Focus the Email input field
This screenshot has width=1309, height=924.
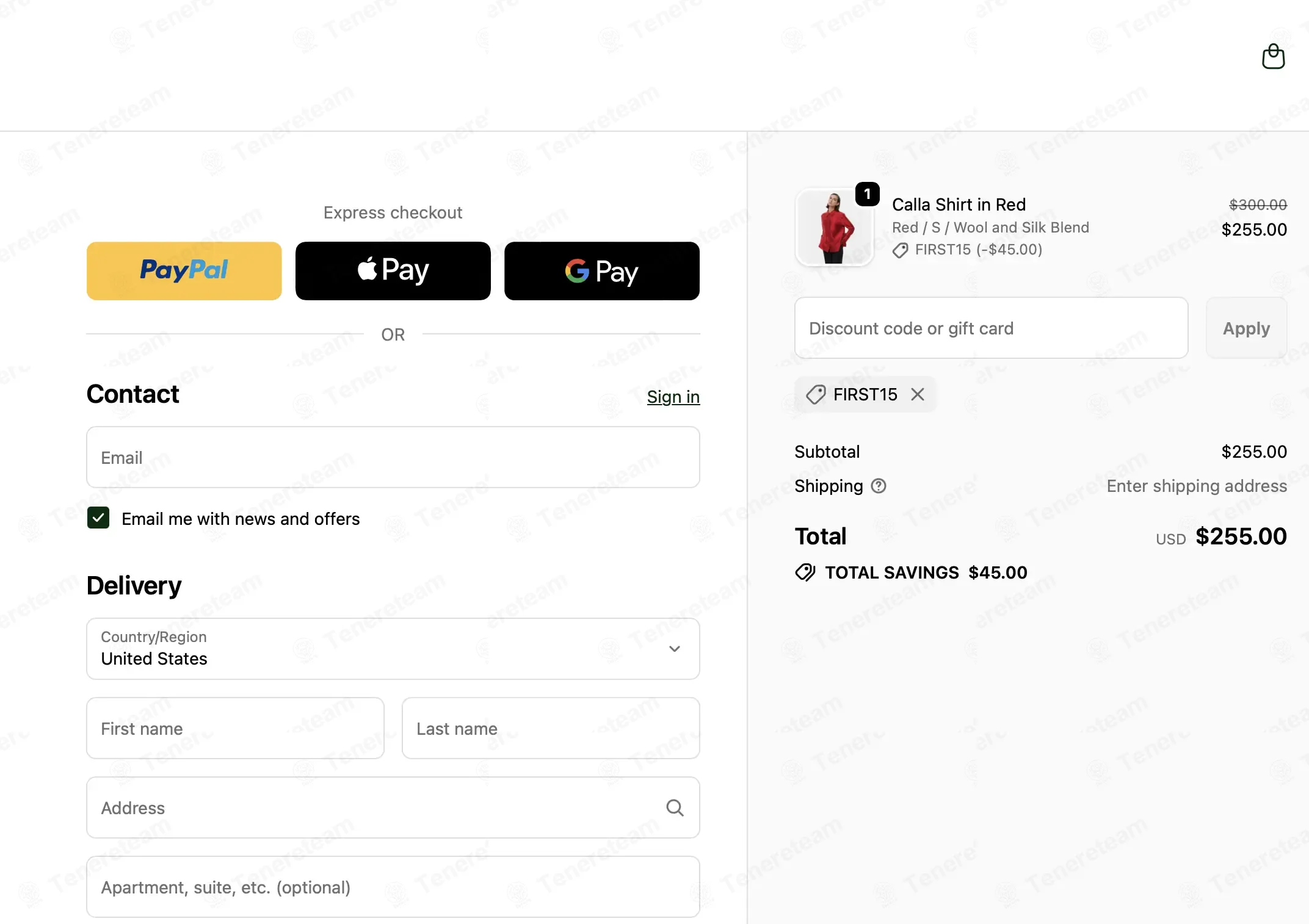[x=393, y=457]
